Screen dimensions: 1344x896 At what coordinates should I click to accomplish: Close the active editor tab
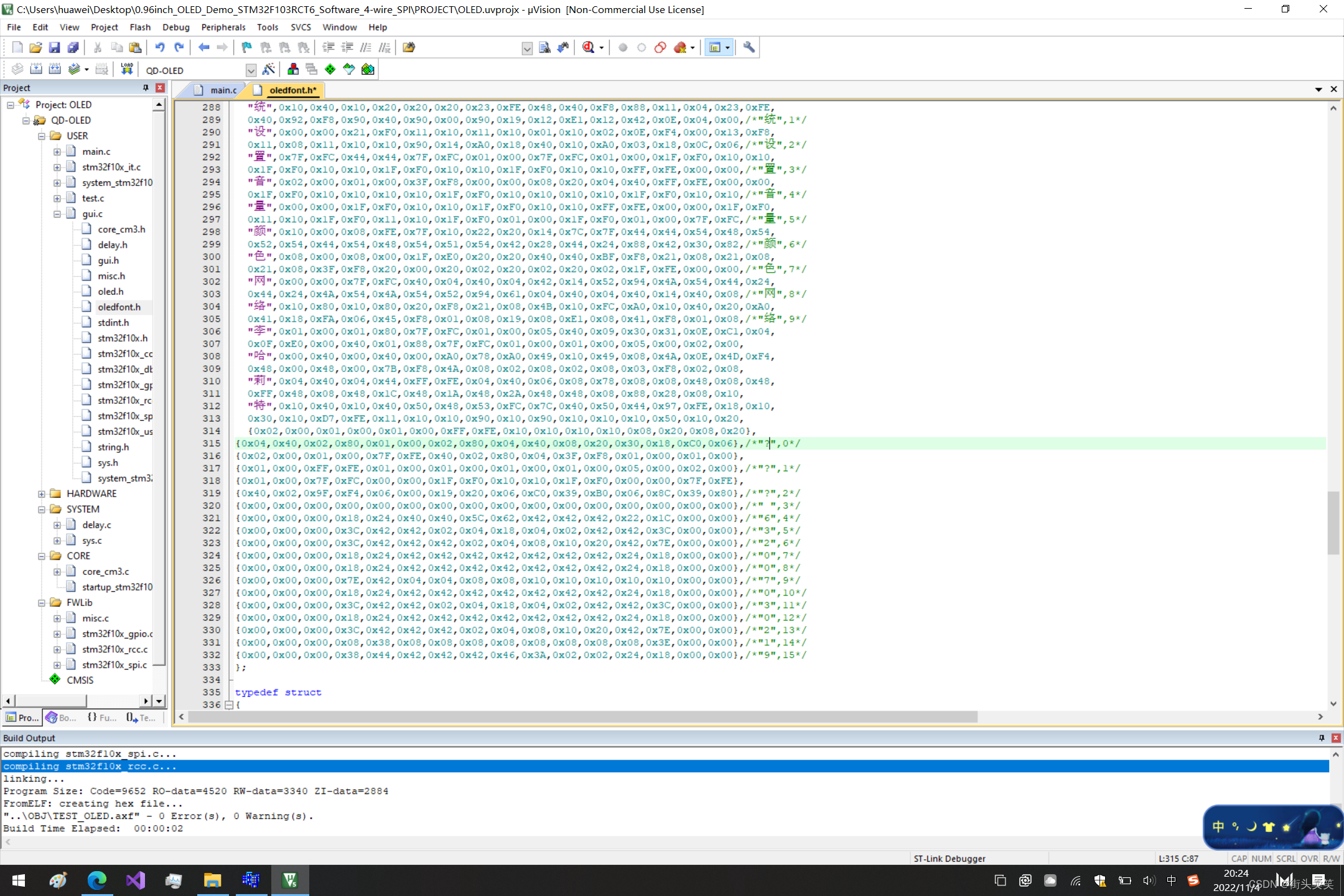click(x=1334, y=90)
